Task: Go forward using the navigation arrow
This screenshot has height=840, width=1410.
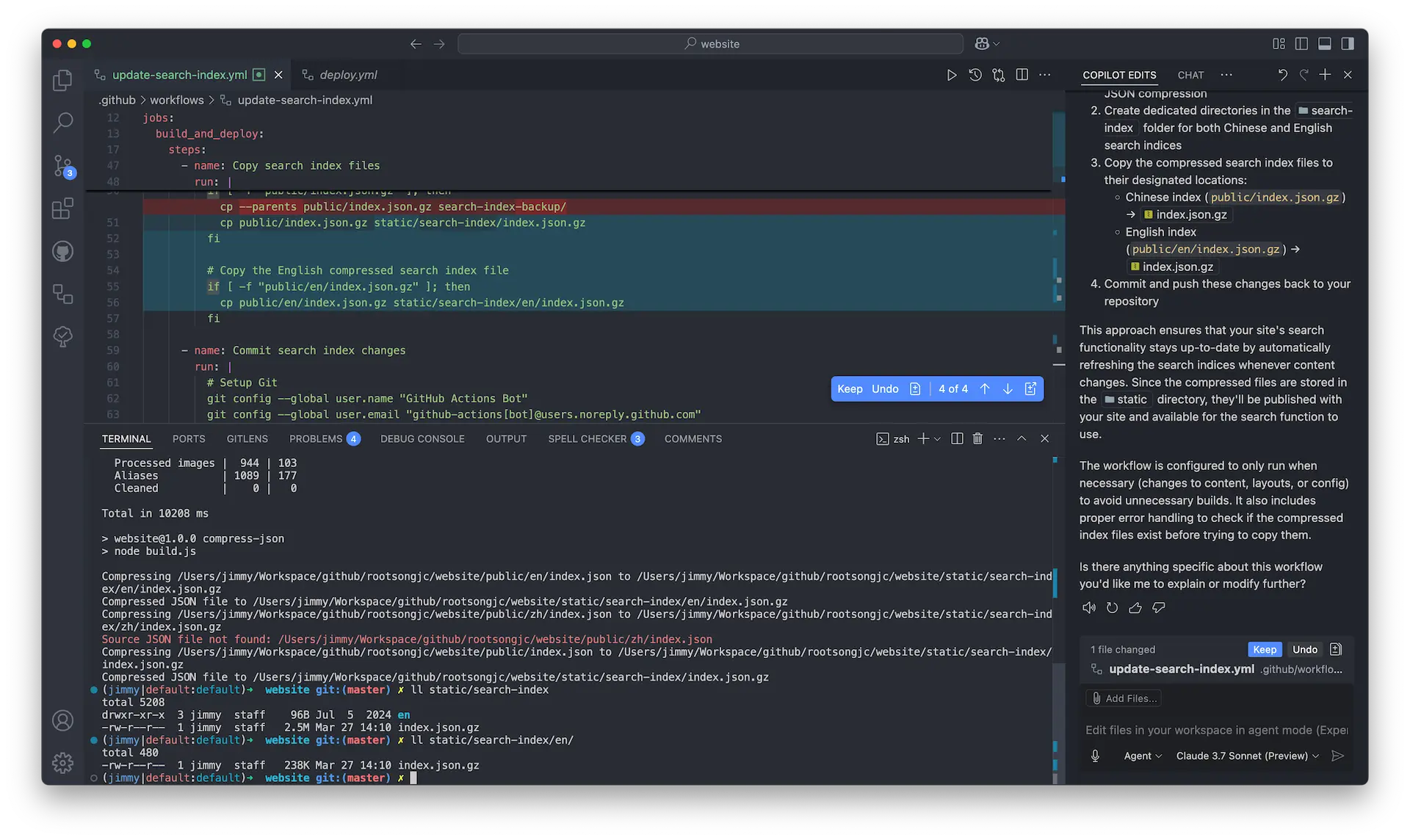Action: coord(439,44)
